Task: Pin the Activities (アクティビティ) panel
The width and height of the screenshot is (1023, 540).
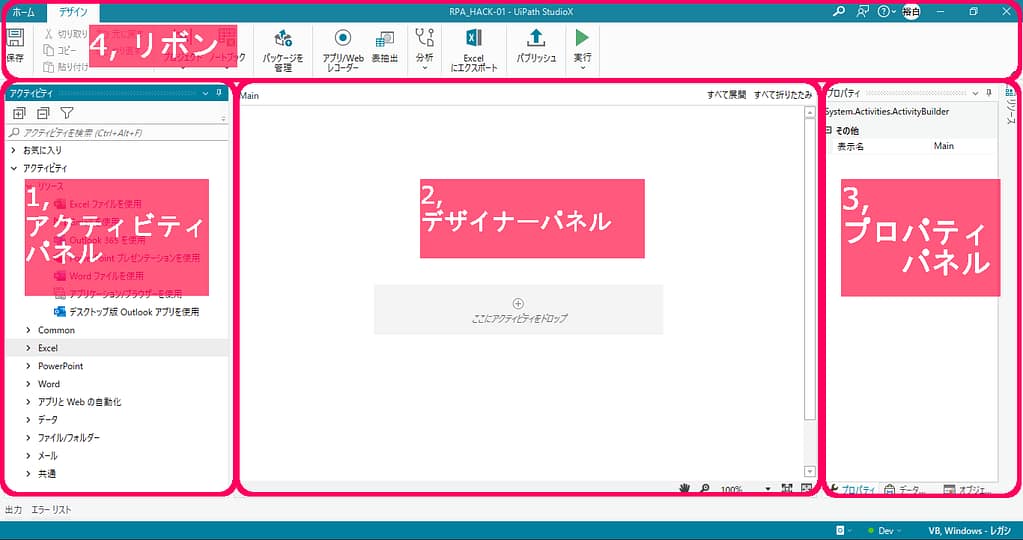Action: [x=219, y=93]
